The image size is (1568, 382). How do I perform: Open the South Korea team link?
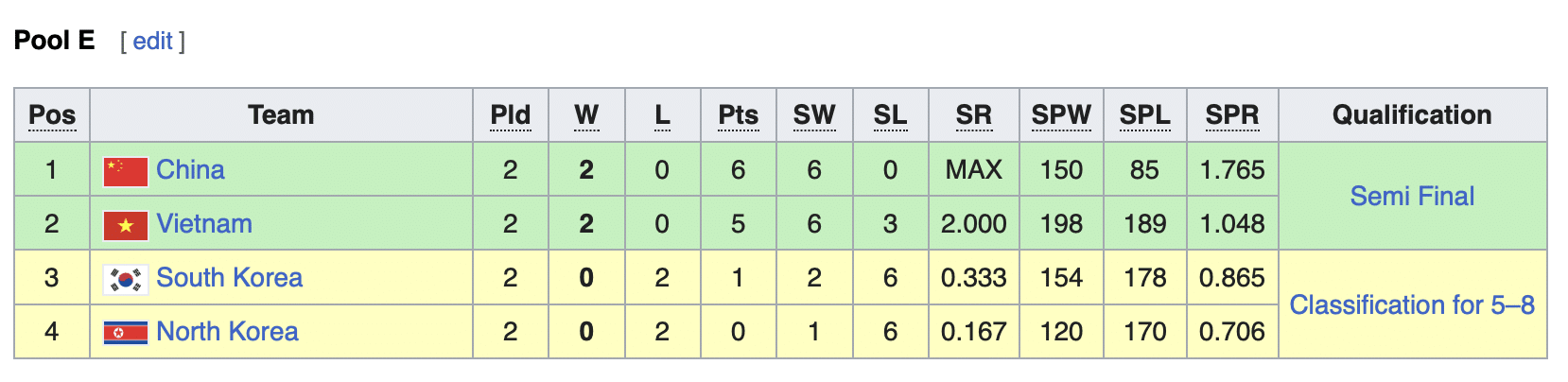[x=229, y=278]
